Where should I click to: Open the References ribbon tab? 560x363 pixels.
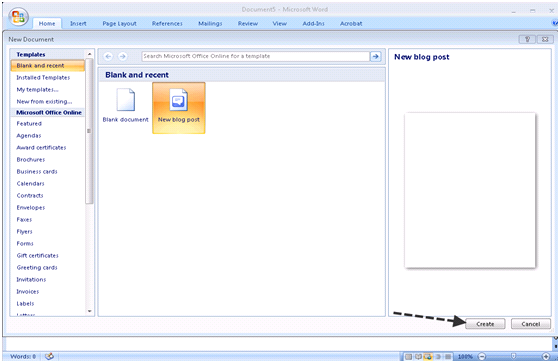point(167,24)
